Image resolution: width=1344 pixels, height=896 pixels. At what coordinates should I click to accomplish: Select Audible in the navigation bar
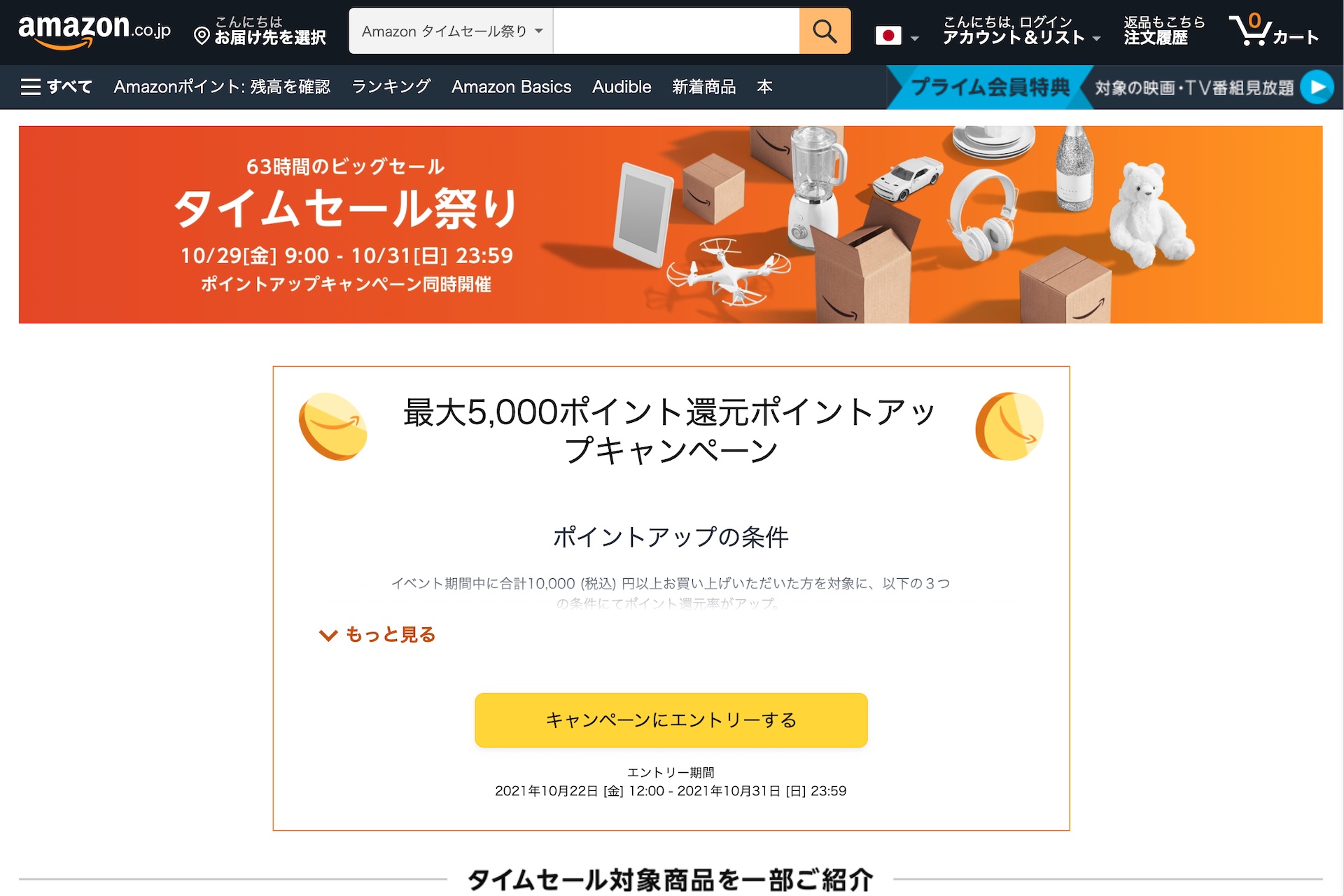622,87
